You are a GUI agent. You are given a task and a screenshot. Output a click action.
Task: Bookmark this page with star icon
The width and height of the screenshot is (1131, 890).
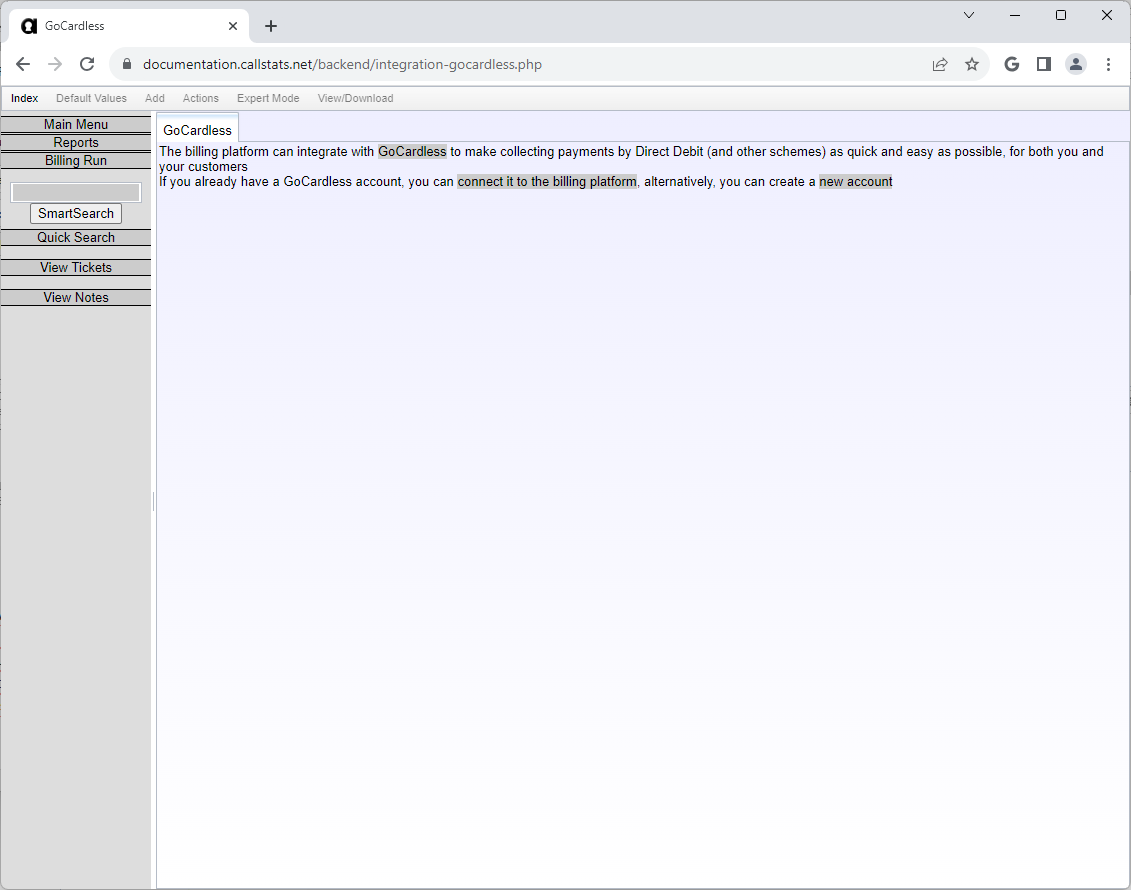971,64
